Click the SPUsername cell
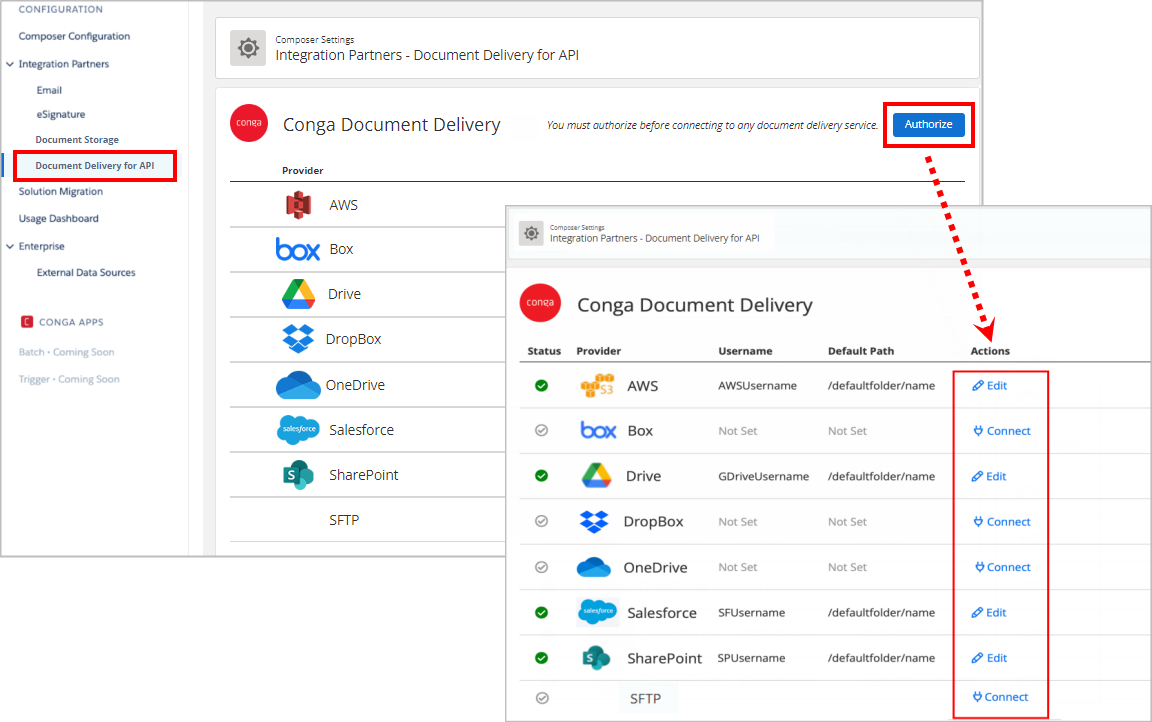The height and width of the screenshot is (722, 1152). pyautogui.click(x=752, y=658)
